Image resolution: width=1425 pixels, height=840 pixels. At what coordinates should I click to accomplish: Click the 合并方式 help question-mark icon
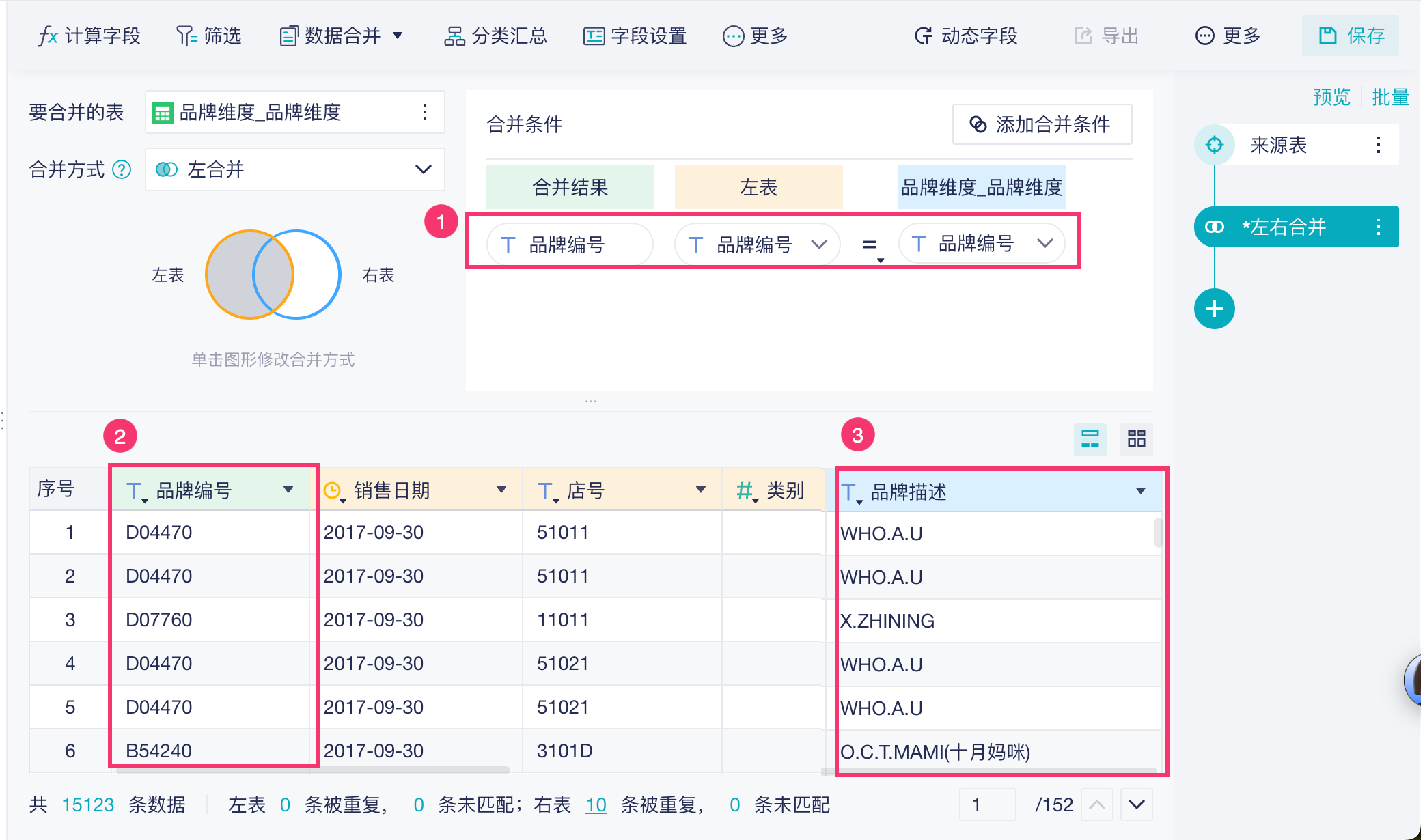(122, 169)
